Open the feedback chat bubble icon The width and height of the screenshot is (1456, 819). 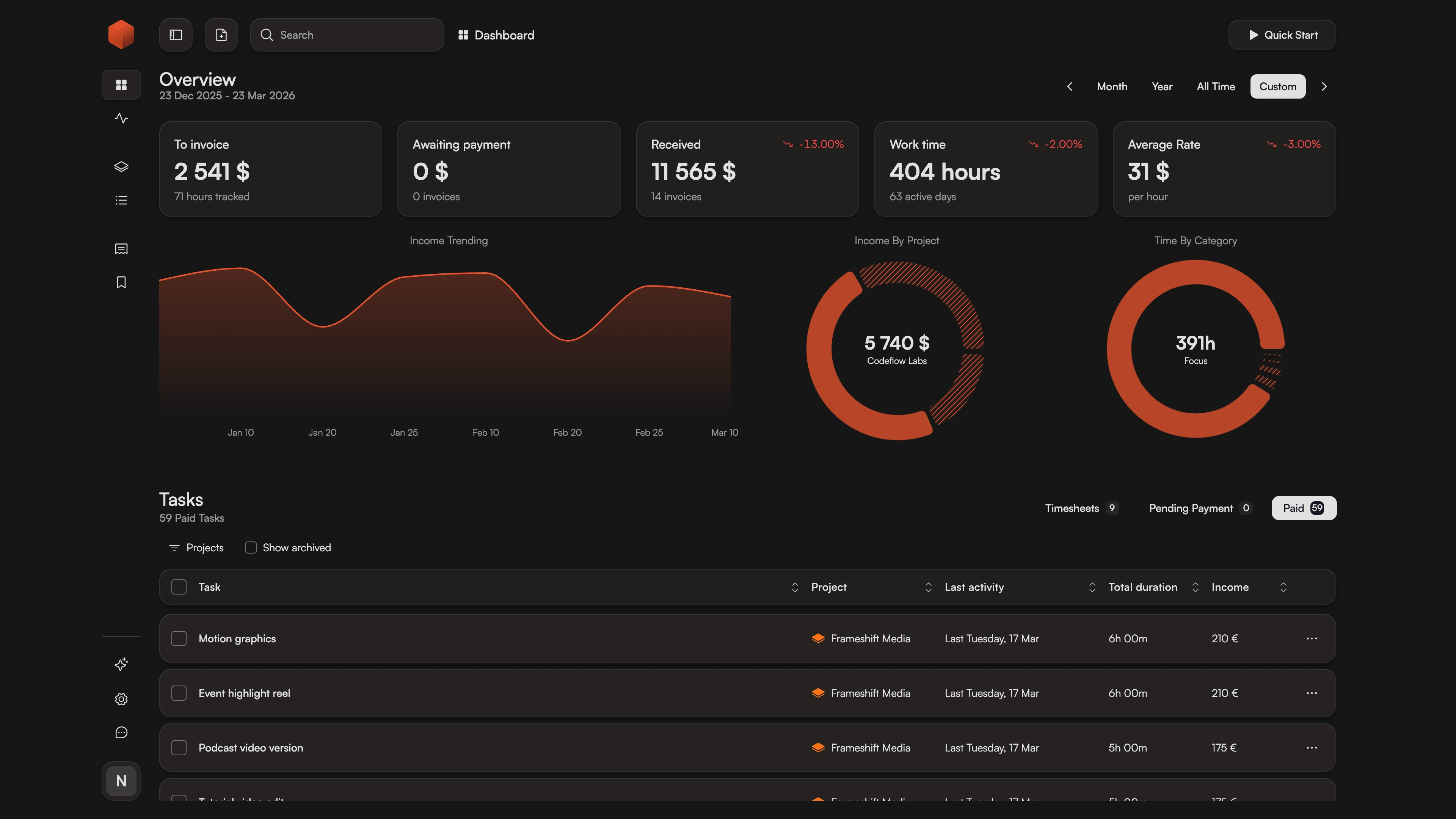click(x=121, y=733)
